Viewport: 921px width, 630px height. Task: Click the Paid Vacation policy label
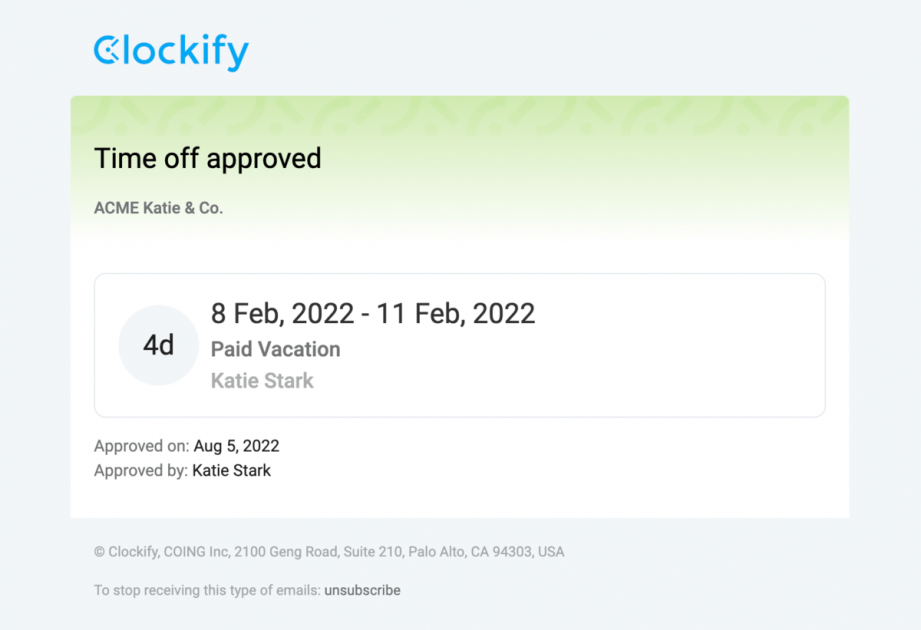pyautogui.click(x=275, y=349)
